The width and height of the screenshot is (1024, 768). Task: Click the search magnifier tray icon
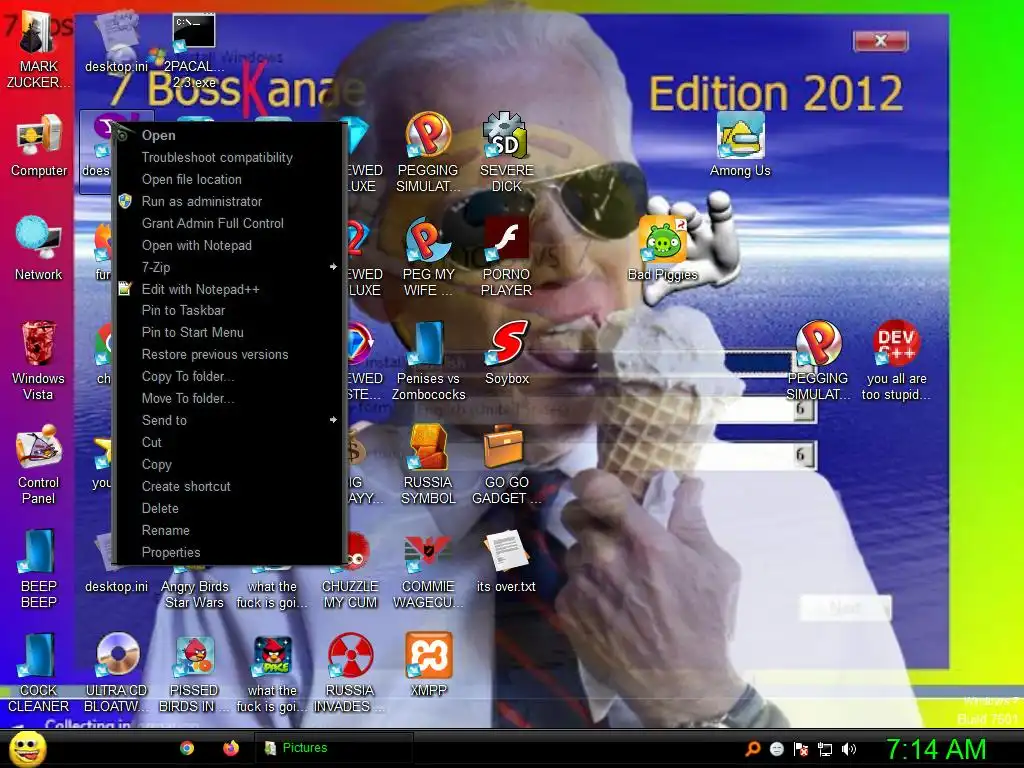pyautogui.click(x=752, y=749)
